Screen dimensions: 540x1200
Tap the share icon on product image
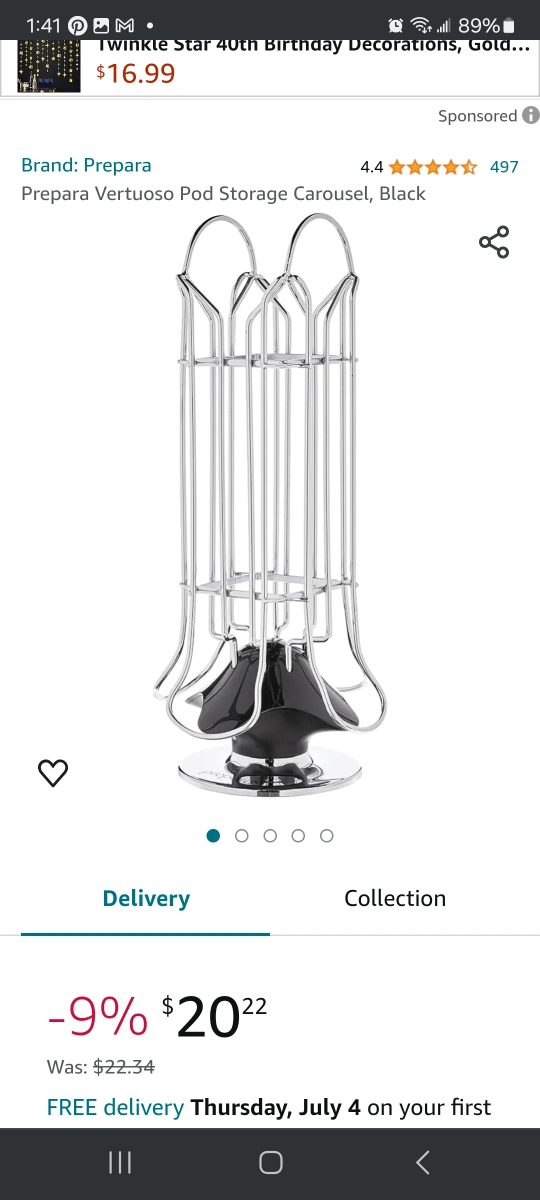494,242
